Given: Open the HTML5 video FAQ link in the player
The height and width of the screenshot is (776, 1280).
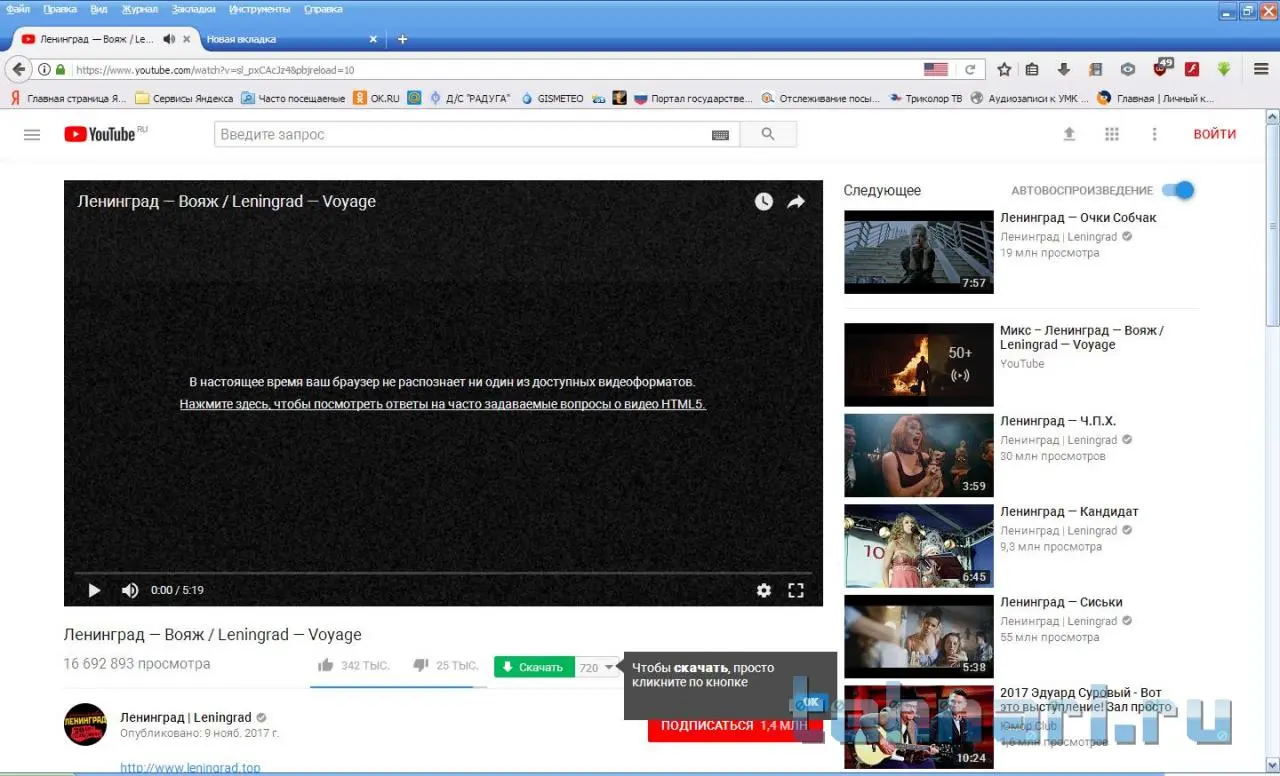Looking at the screenshot, I should (443, 404).
